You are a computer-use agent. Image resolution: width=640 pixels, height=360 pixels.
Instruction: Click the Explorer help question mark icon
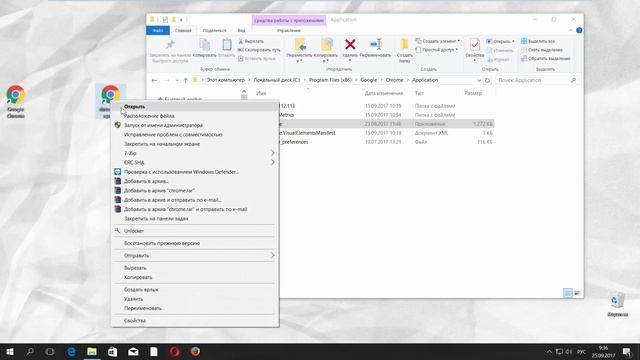[579, 31]
